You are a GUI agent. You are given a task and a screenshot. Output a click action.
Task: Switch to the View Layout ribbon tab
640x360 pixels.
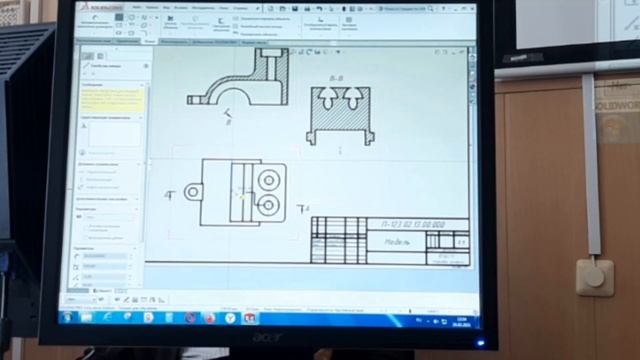[x=93, y=42]
